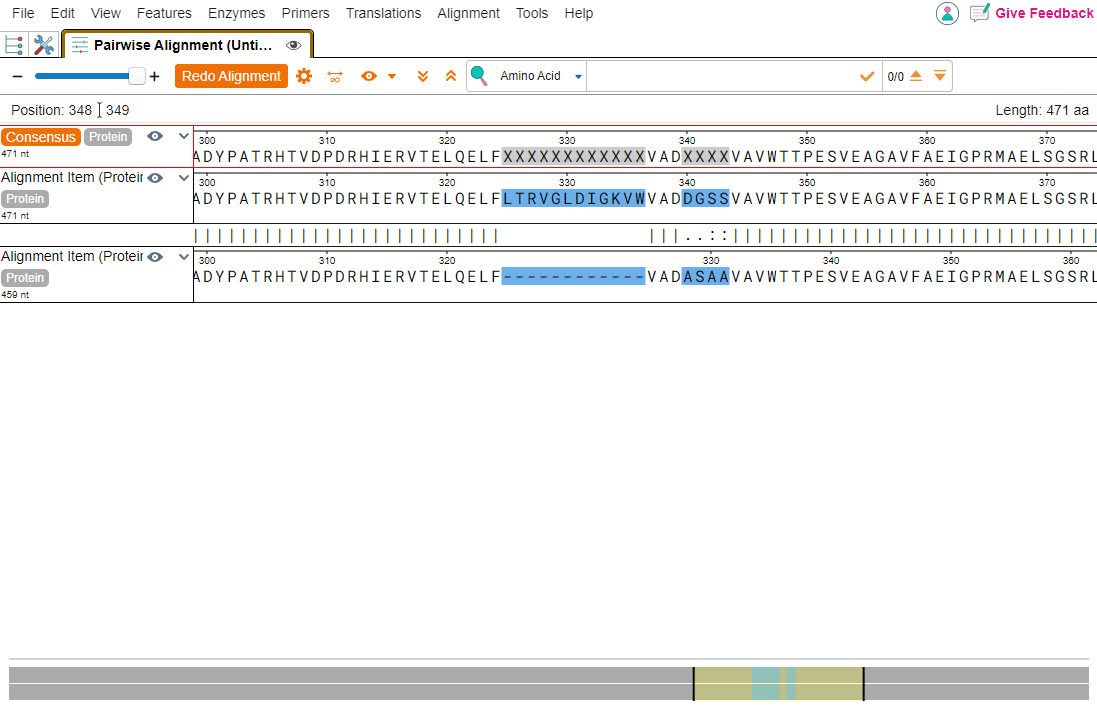Viewport: 1097px width, 707px height.
Task: Click the Length: 471 aa text
Action: (1042, 110)
